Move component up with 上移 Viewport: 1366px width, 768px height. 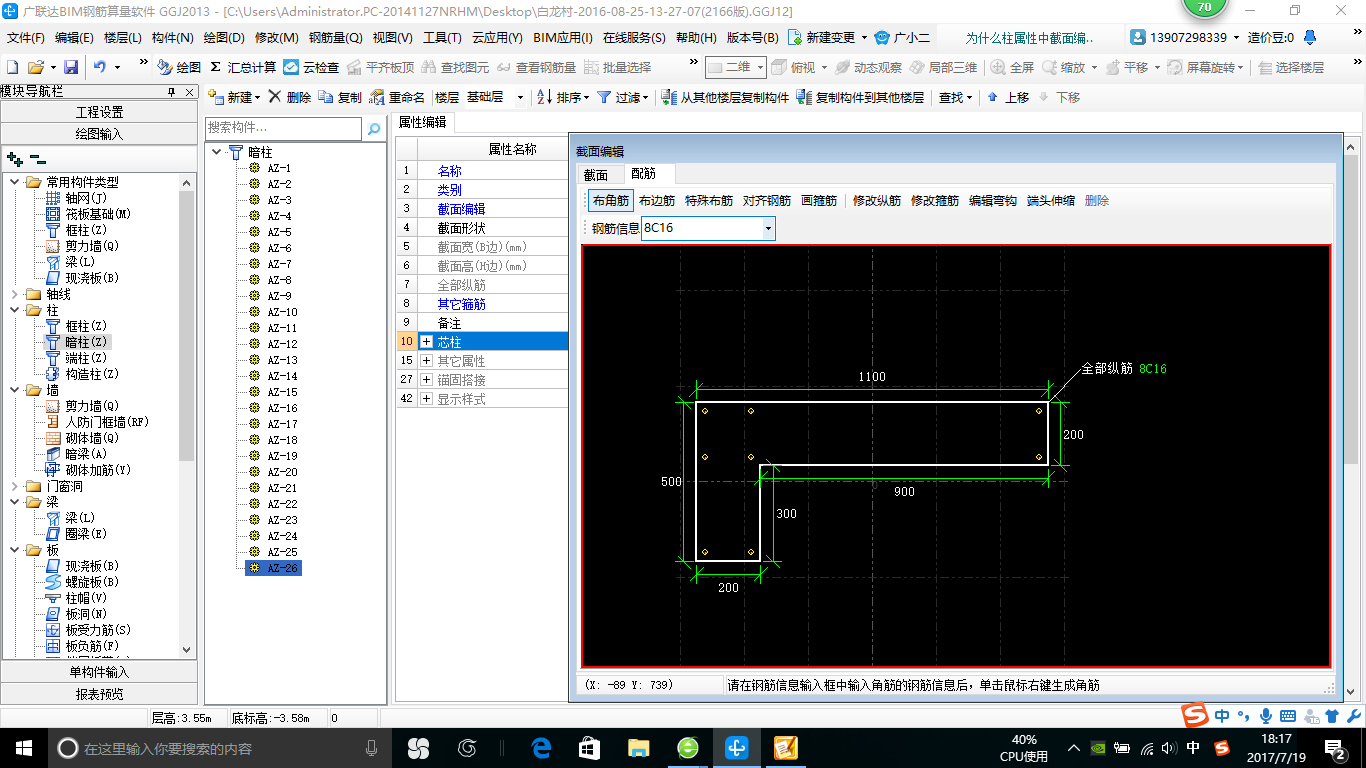(x=1008, y=97)
